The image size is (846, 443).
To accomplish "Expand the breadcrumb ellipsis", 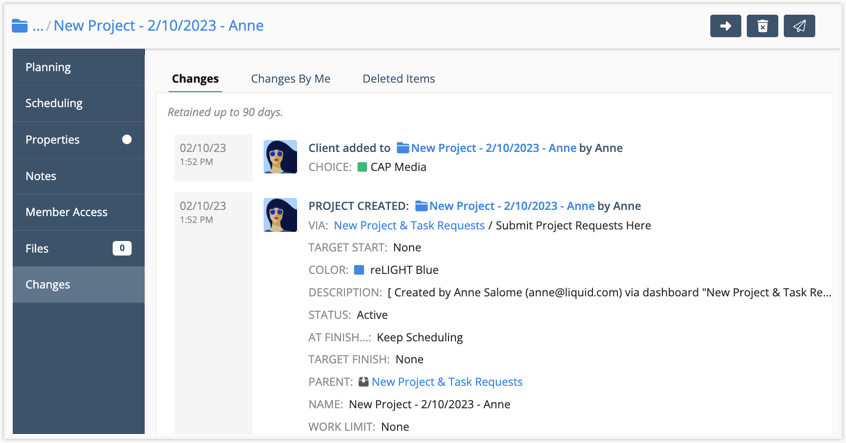I will tap(38, 26).
